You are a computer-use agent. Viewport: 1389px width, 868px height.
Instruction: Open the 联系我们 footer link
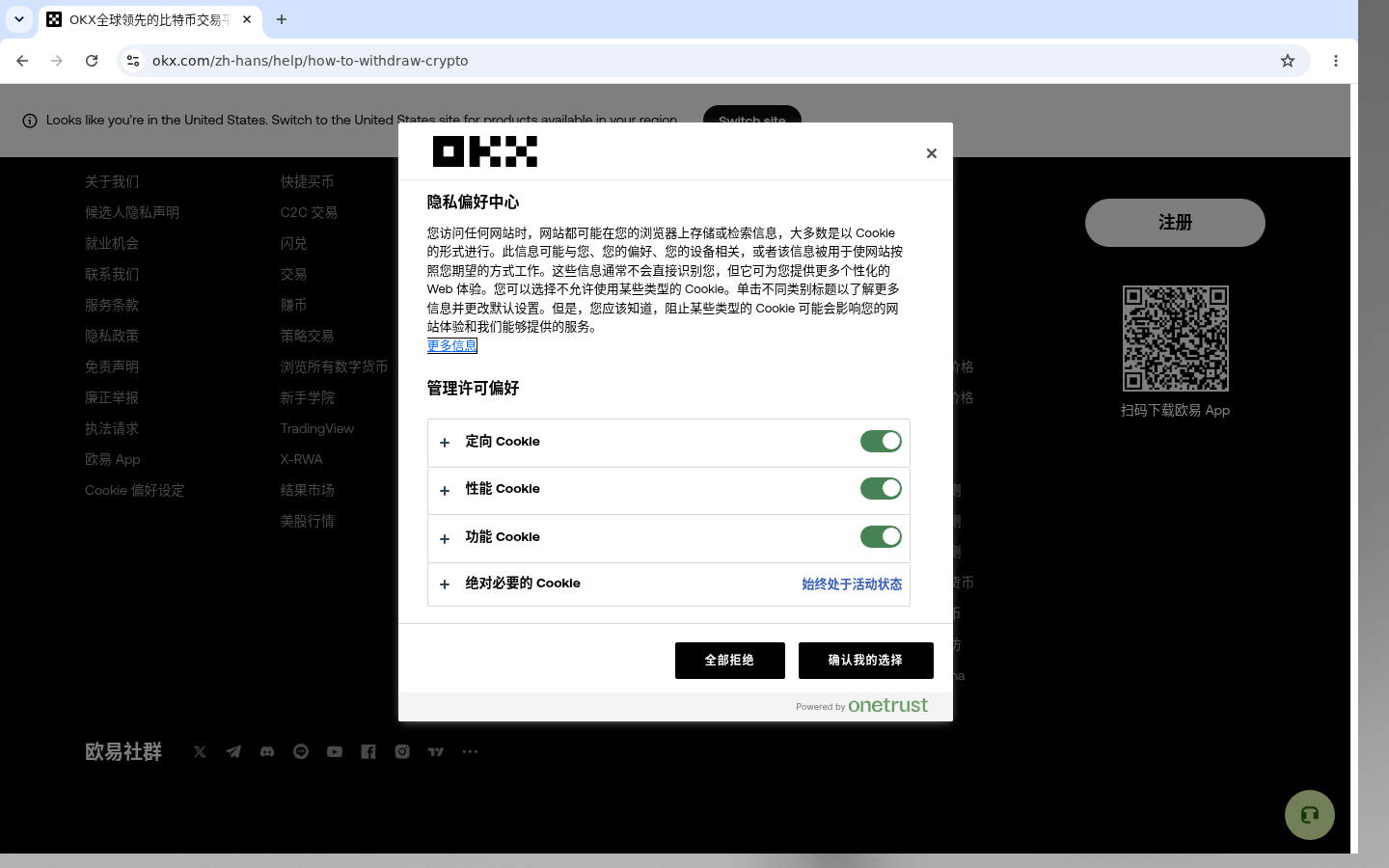[x=112, y=274]
